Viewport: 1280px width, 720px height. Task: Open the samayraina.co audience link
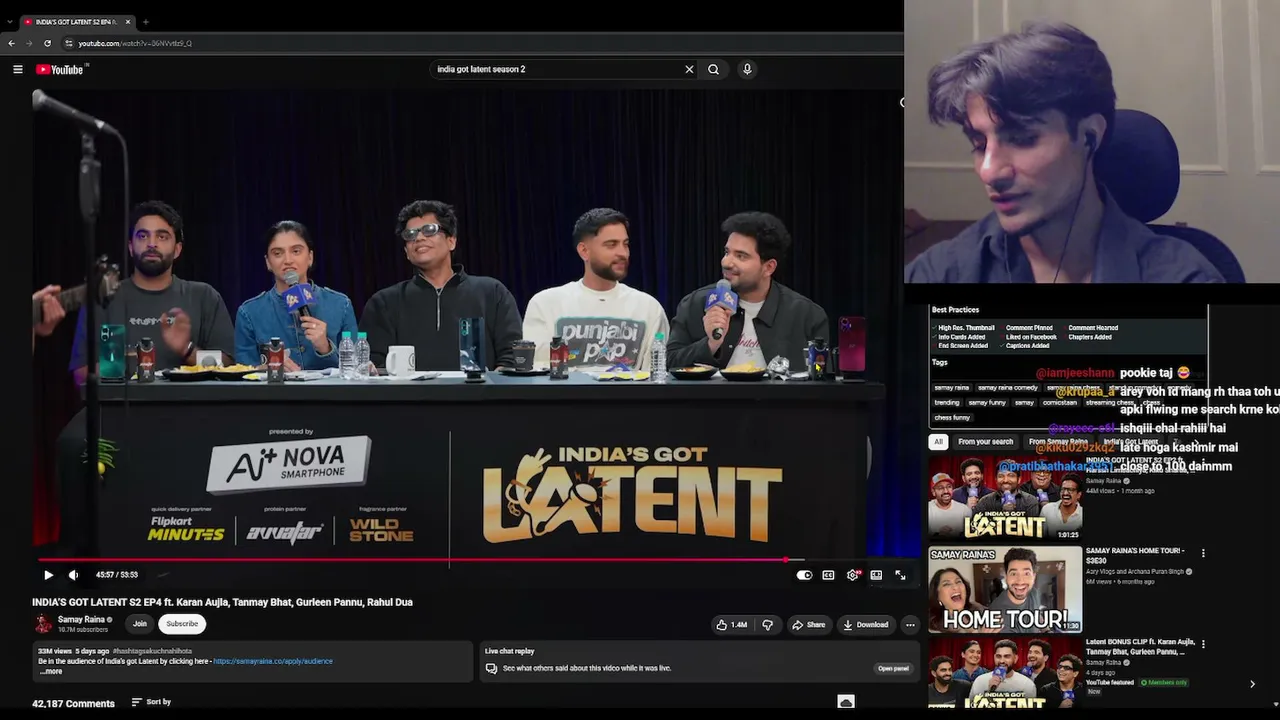click(x=273, y=661)
